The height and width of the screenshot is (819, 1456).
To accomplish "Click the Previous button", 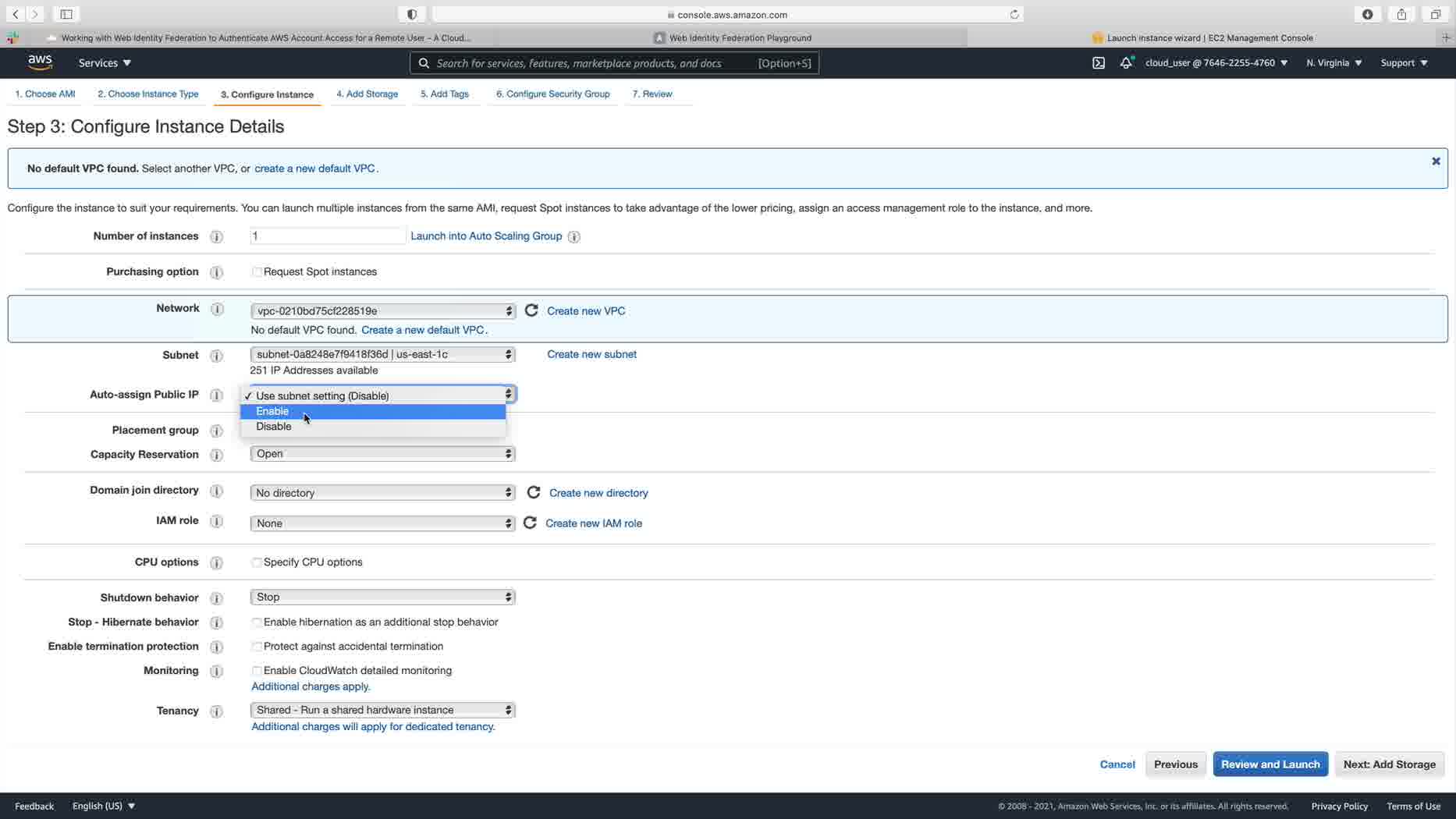I will pos(1176,764).
